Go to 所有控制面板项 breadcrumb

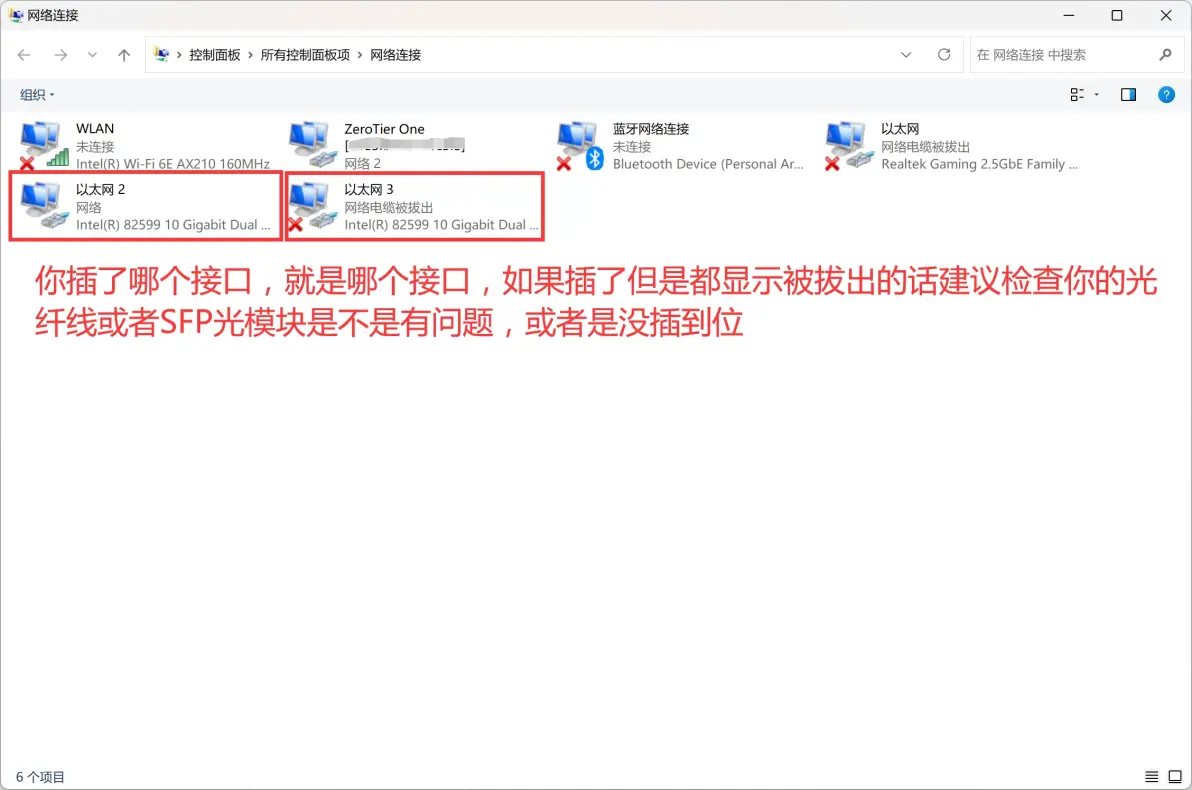click(x=305, y=55)
